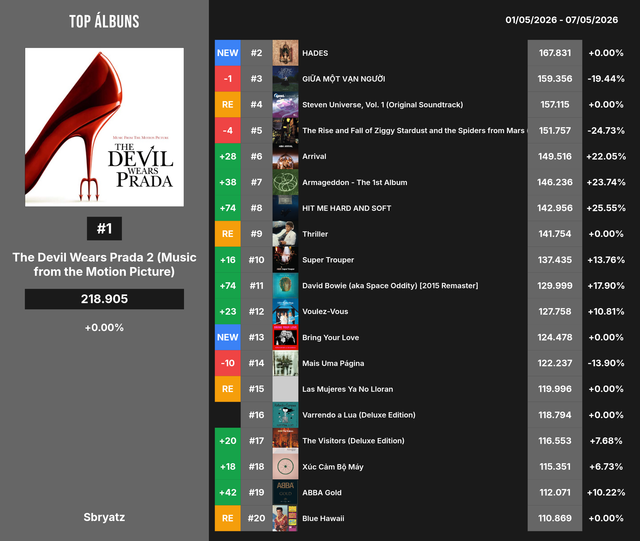Click the +17.90% change value
Screen dimensions: 640x541
[x=606, y=286]
